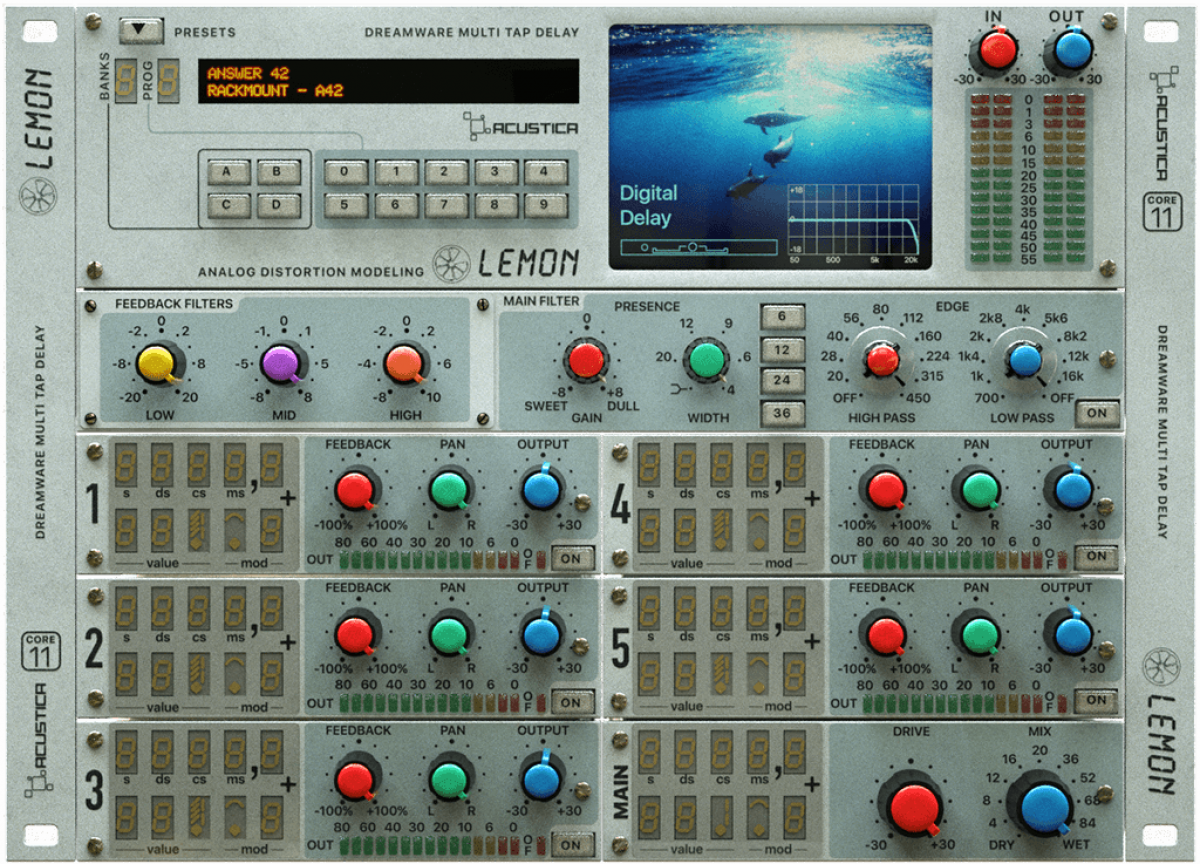Click the green WIDTH knob

pyautogui.click(x=707, y=360)
